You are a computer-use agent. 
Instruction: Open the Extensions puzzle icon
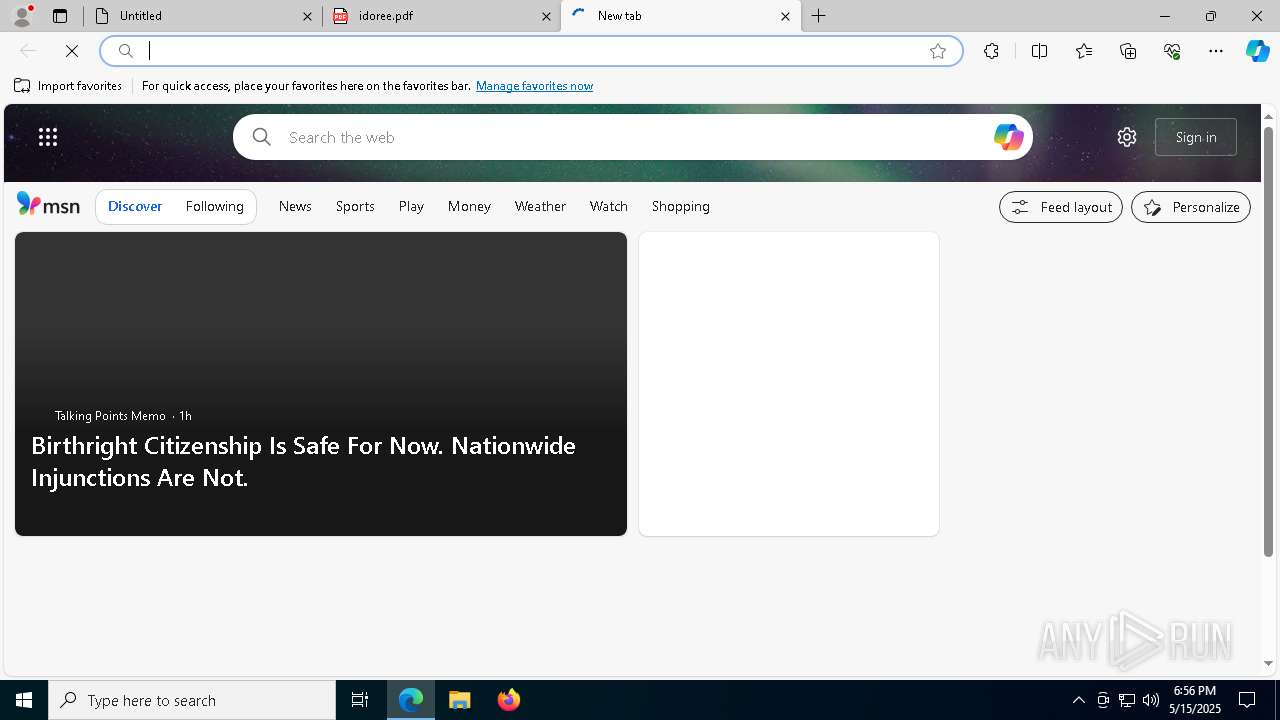(991, 51)
